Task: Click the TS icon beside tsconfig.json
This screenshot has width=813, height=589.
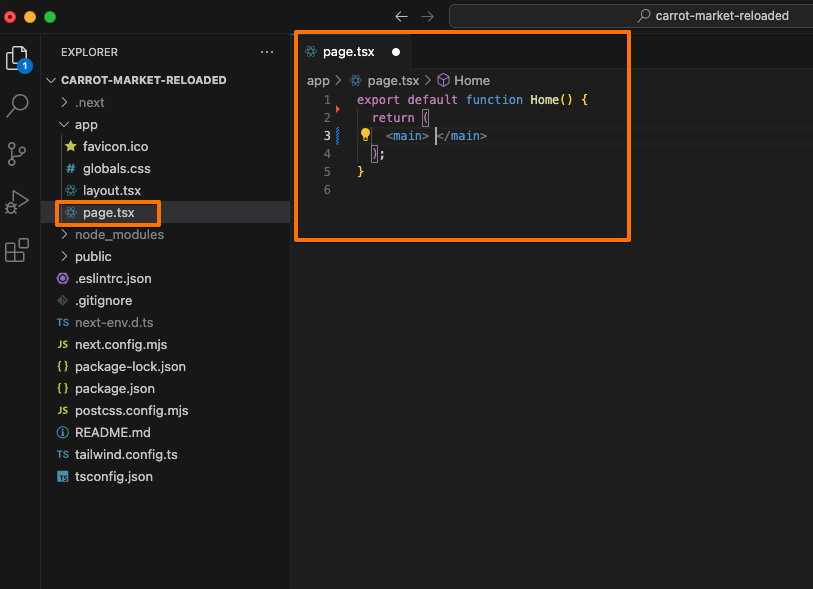Action: [63, 476]
